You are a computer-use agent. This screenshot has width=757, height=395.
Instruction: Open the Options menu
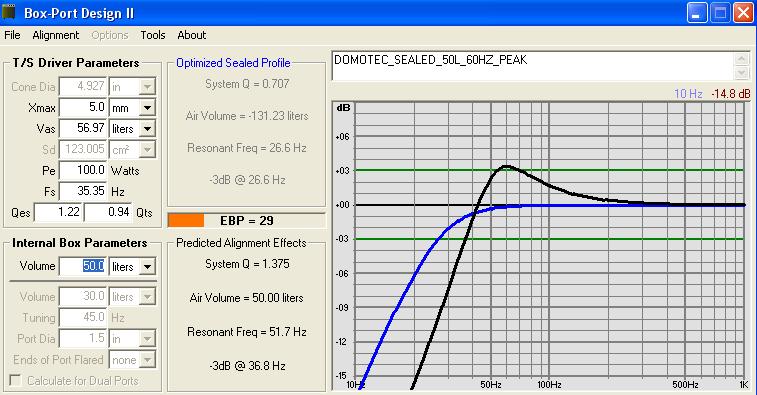110,35
